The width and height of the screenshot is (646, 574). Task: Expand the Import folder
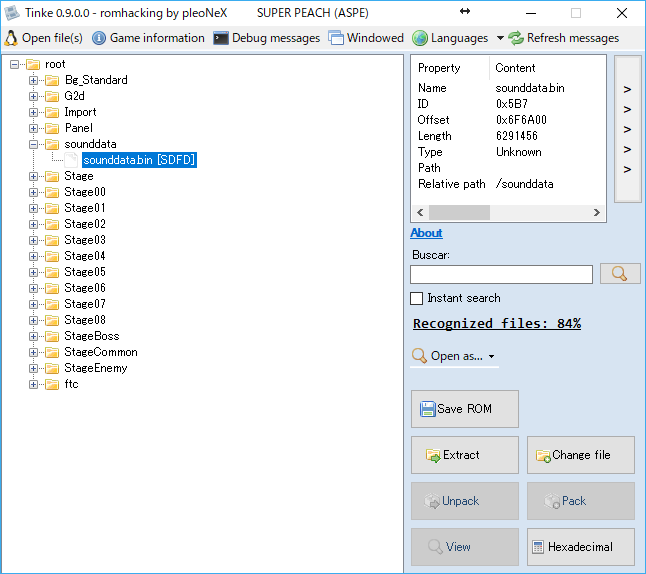(33, 112)
